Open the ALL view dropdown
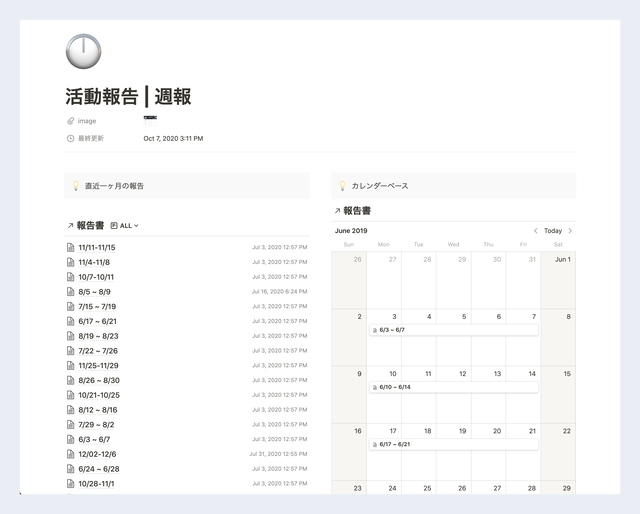The height and width of the screenshot is (514, 640). click(x=125, y=225)
